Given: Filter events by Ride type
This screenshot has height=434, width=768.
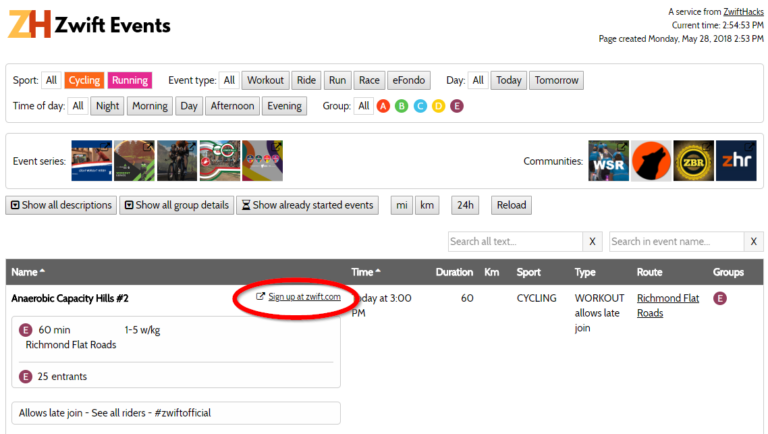Looking at the screenshot, I should coord(306,80).
